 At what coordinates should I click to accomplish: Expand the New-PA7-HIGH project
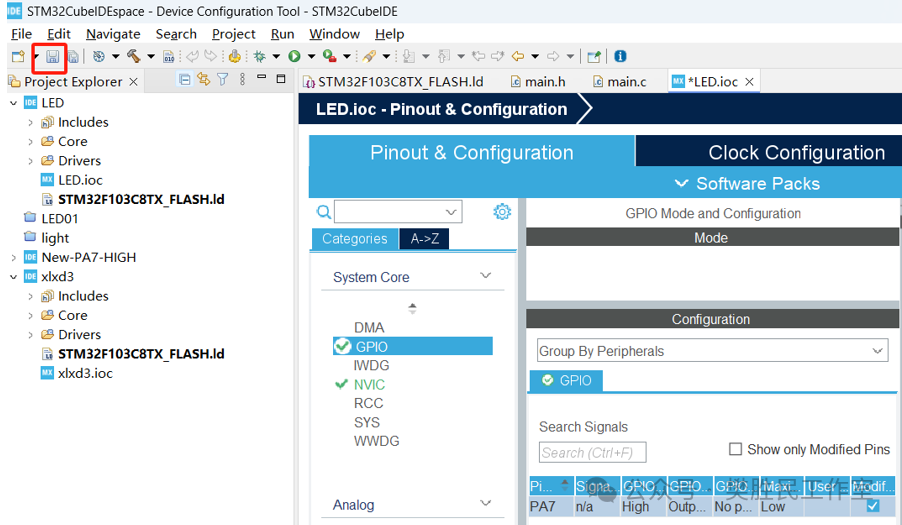point(14,258)
